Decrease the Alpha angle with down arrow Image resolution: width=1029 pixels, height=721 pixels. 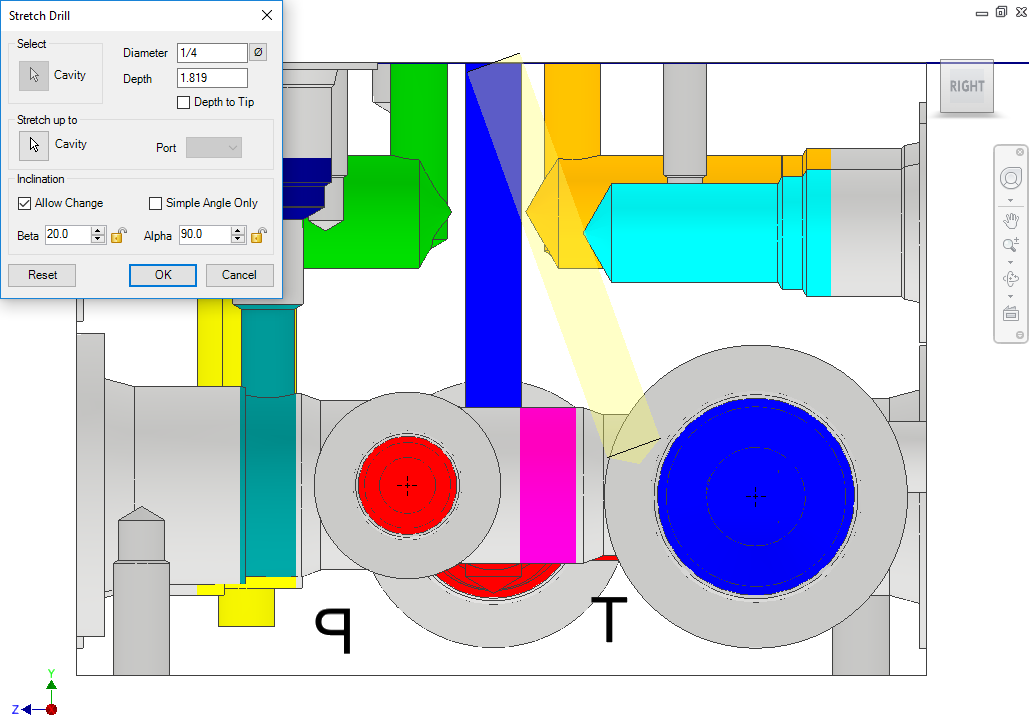(x=238, y=239)
